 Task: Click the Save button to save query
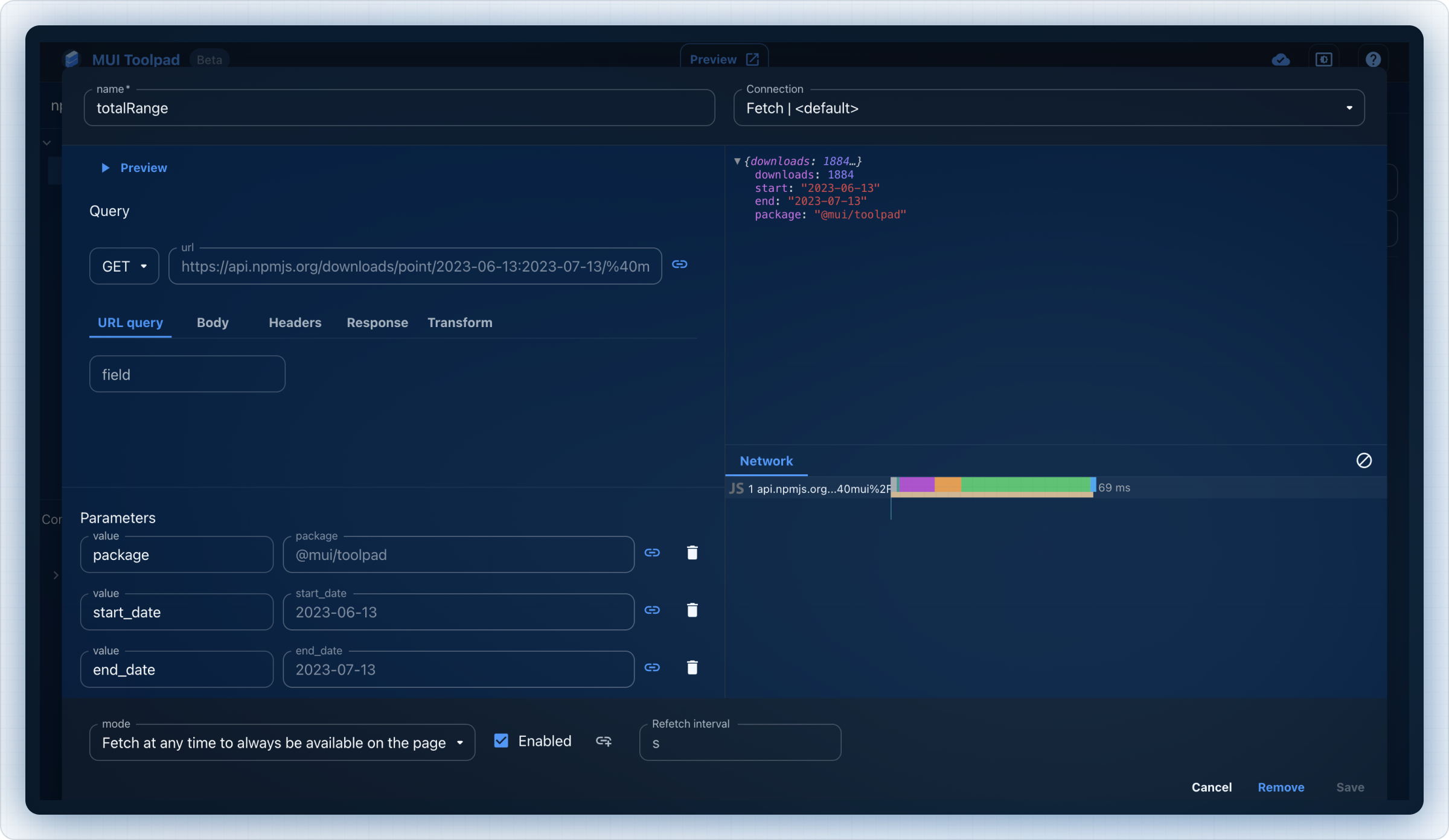tap(1350, 788)
